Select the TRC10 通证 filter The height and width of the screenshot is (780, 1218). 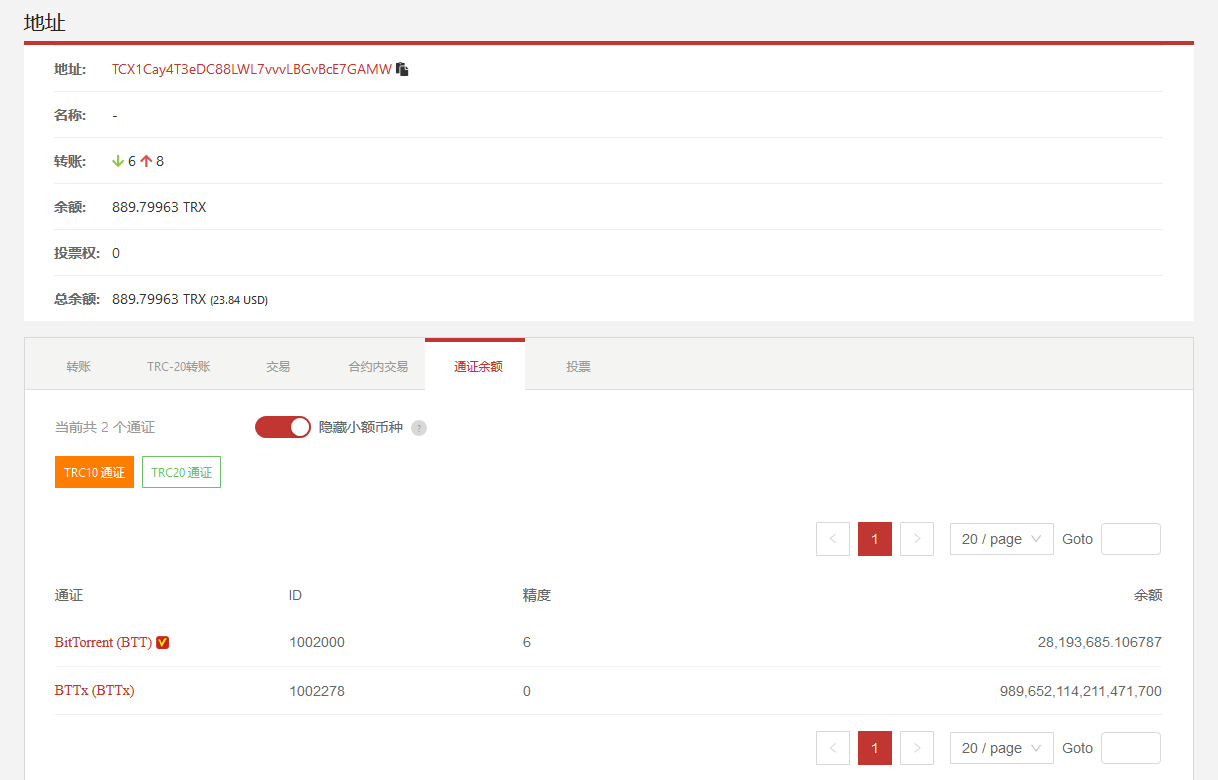94,473
